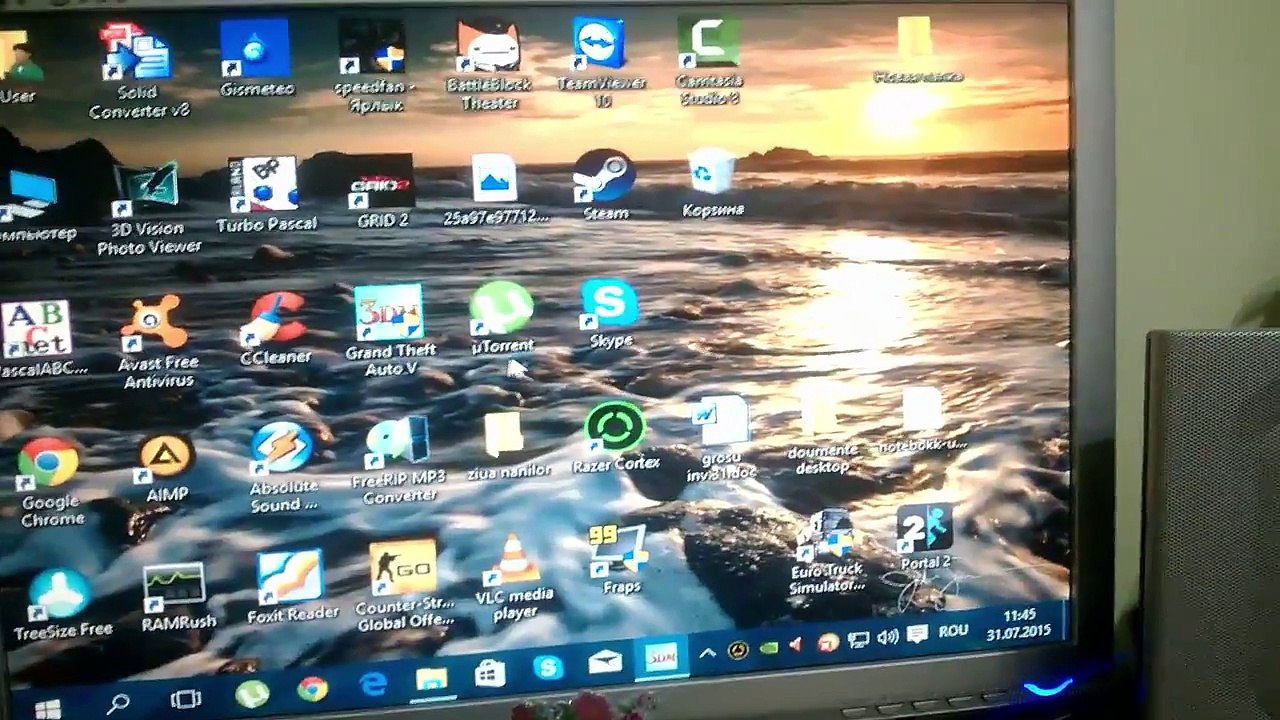1280x720 pixels.
Task: Open Google Chrome from the desktop
Action: 50,484
